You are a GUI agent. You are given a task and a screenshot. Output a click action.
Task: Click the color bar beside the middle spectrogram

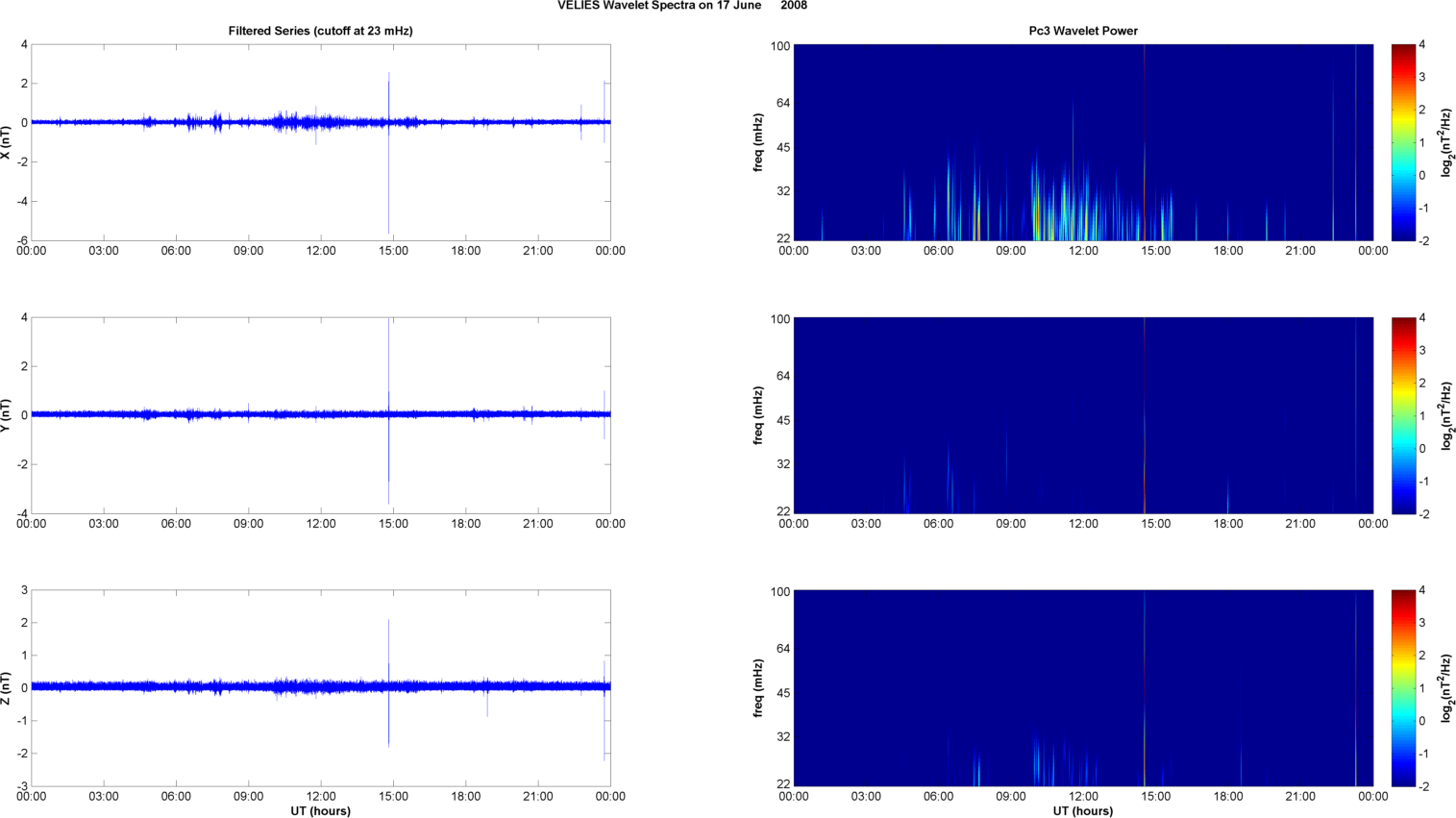pyautogui.click(x=1403, y=415)
